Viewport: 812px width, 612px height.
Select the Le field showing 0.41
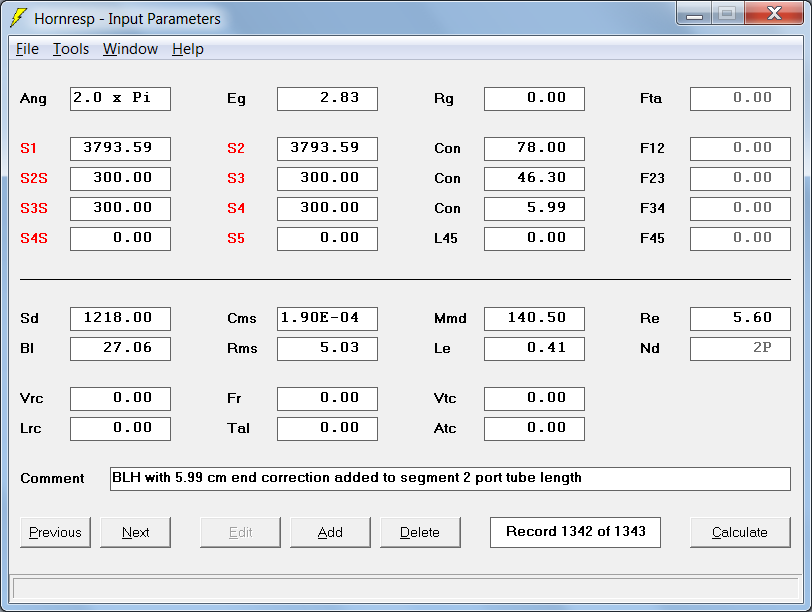[x=534, y=349]
